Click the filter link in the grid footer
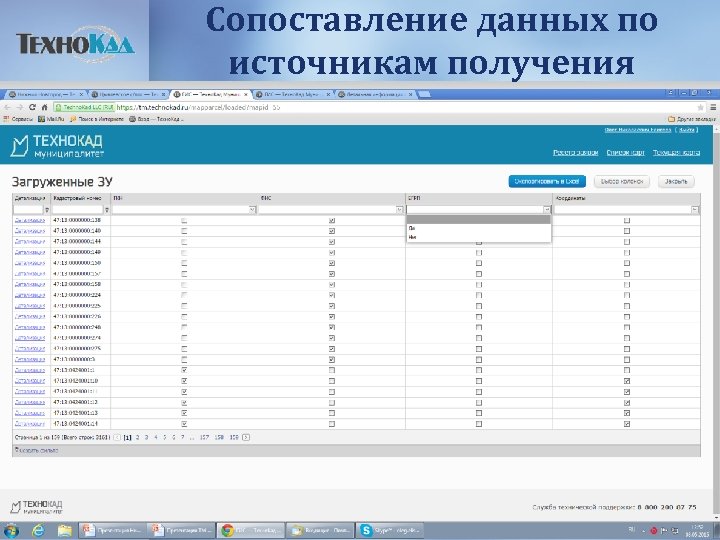 pyautogui.click(x=37, y=450)
